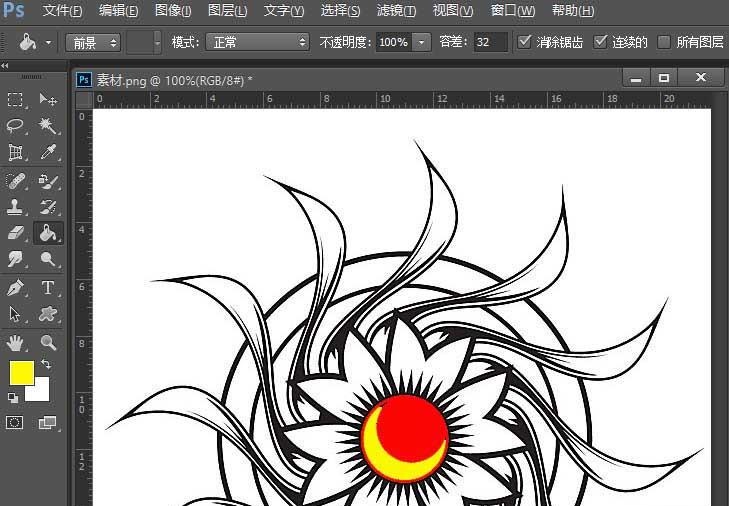Viewport: 729px width, 506px height.
Task: Open the yellow foreground color picker
Action: [21, 373]
